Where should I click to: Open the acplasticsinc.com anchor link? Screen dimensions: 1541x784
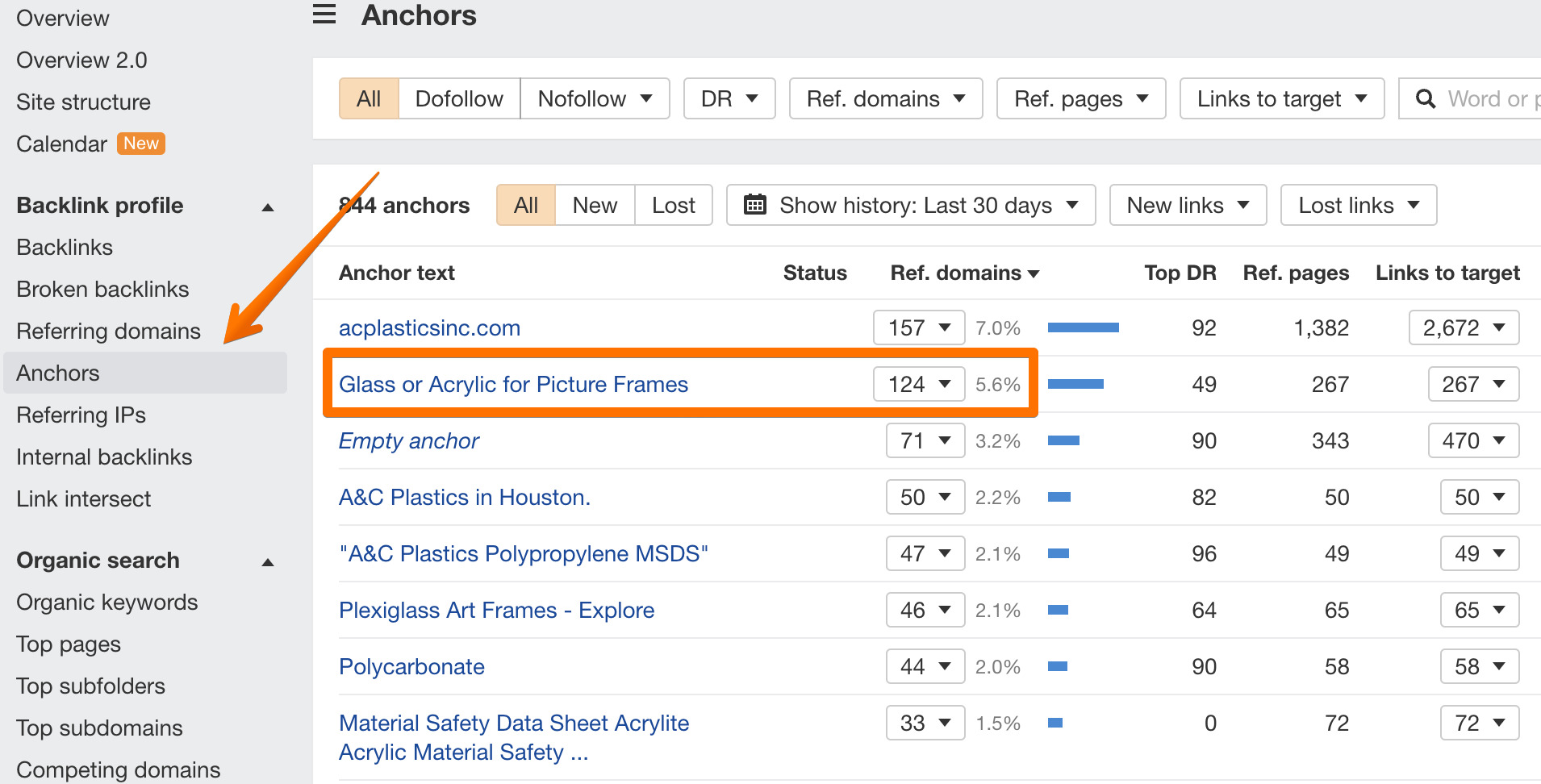pos(429,327)
